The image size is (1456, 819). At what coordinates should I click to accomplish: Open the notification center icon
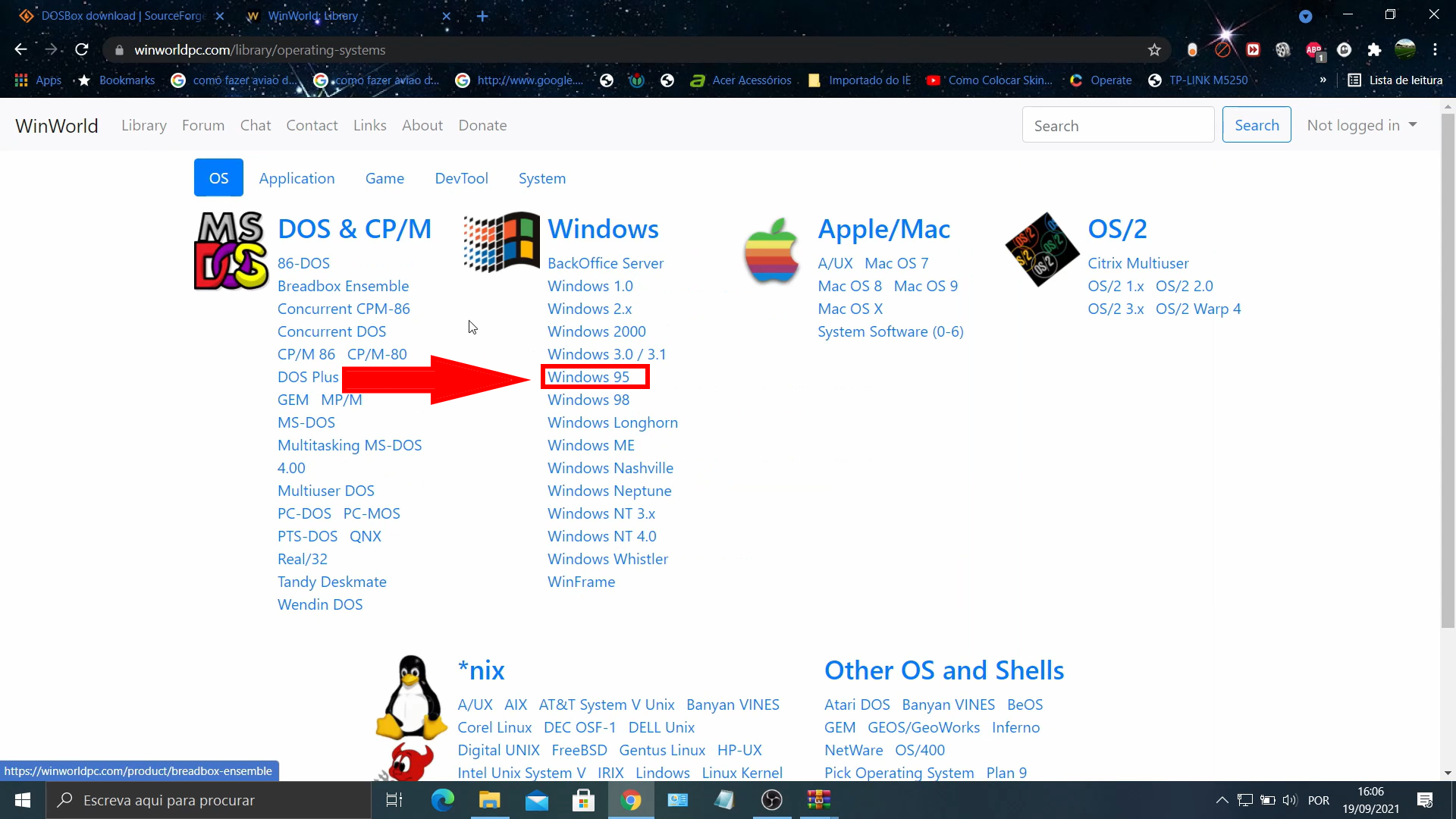(1424, 800)
